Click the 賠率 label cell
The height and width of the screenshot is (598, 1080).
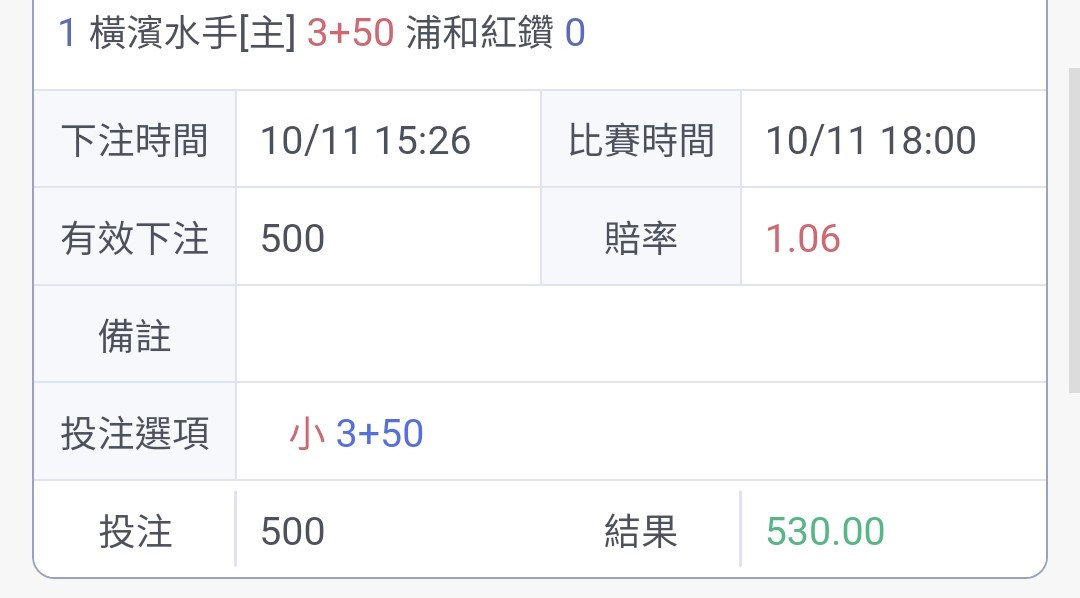(641, 237)
